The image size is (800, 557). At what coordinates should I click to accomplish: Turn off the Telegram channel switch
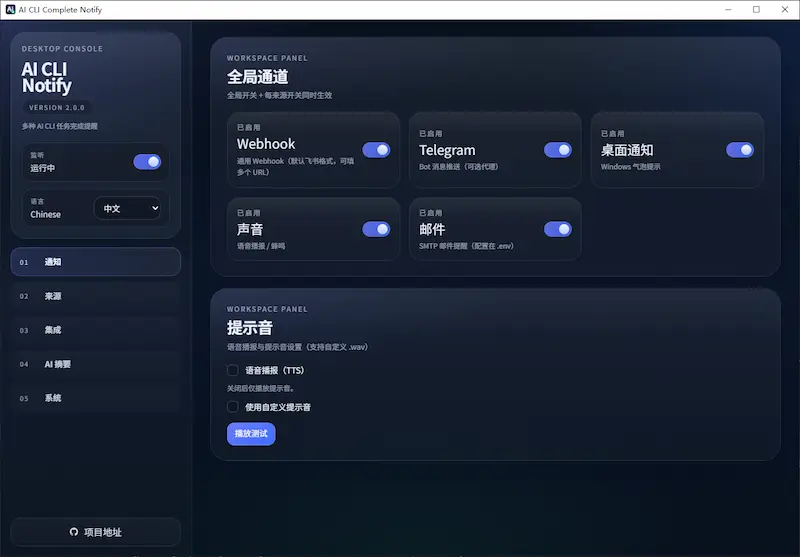point(557,150)
